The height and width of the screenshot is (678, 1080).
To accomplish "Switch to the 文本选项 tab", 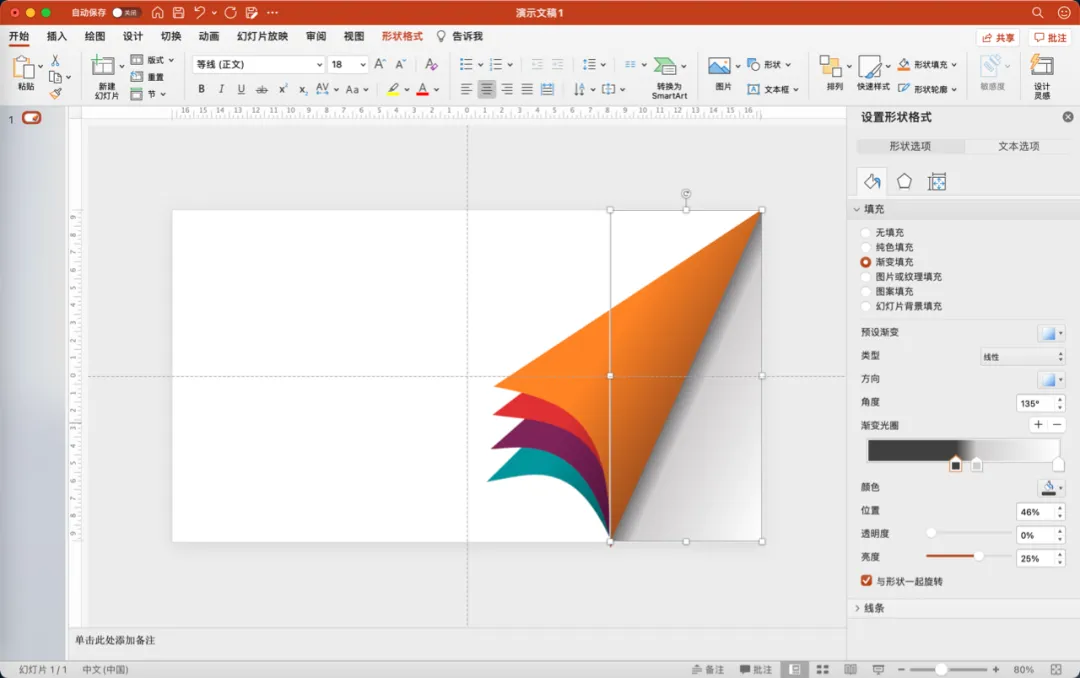I will [1018, 146].
